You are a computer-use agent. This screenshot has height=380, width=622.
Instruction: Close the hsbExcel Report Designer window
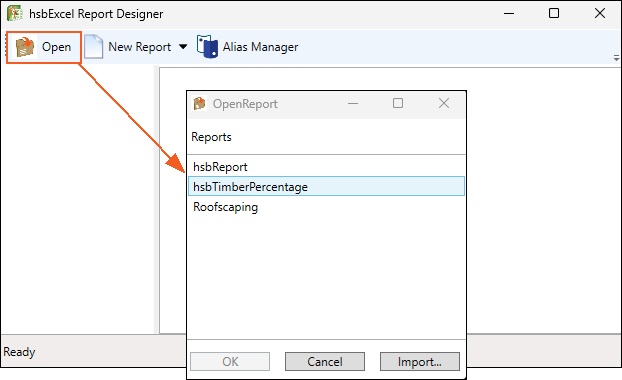(600, 13)
